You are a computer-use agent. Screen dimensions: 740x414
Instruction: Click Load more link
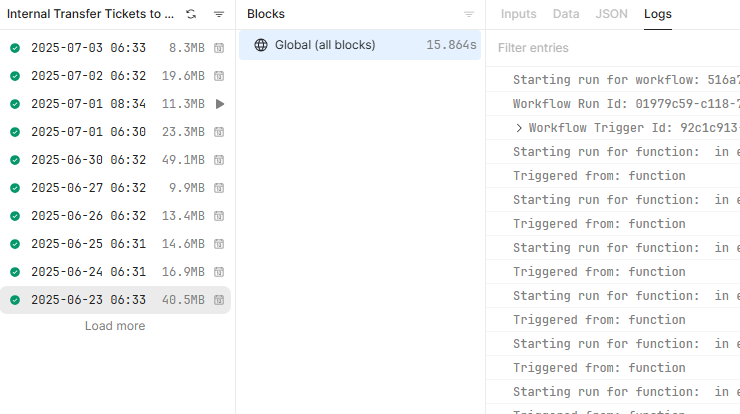coord(115,326)
